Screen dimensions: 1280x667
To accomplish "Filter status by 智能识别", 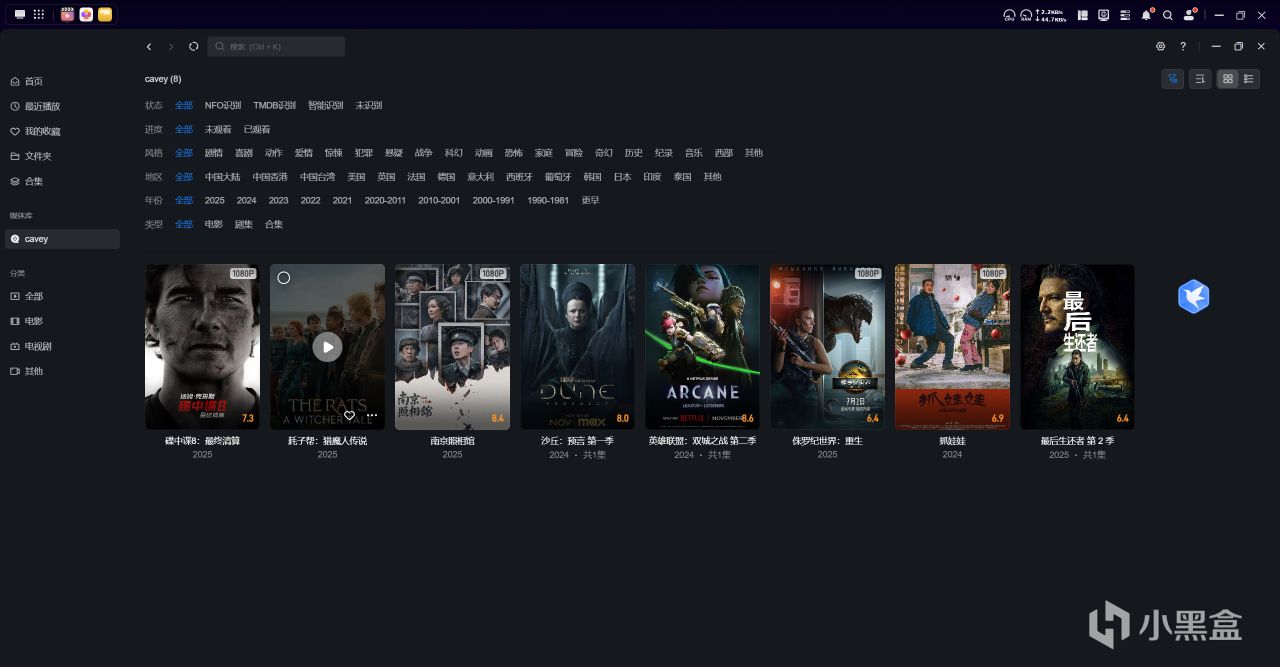I will [x=325, y=105].
